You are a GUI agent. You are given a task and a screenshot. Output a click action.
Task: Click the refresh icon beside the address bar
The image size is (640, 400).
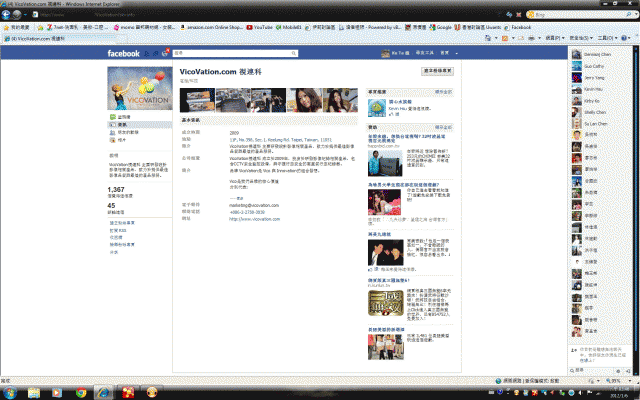pos(509,15)
